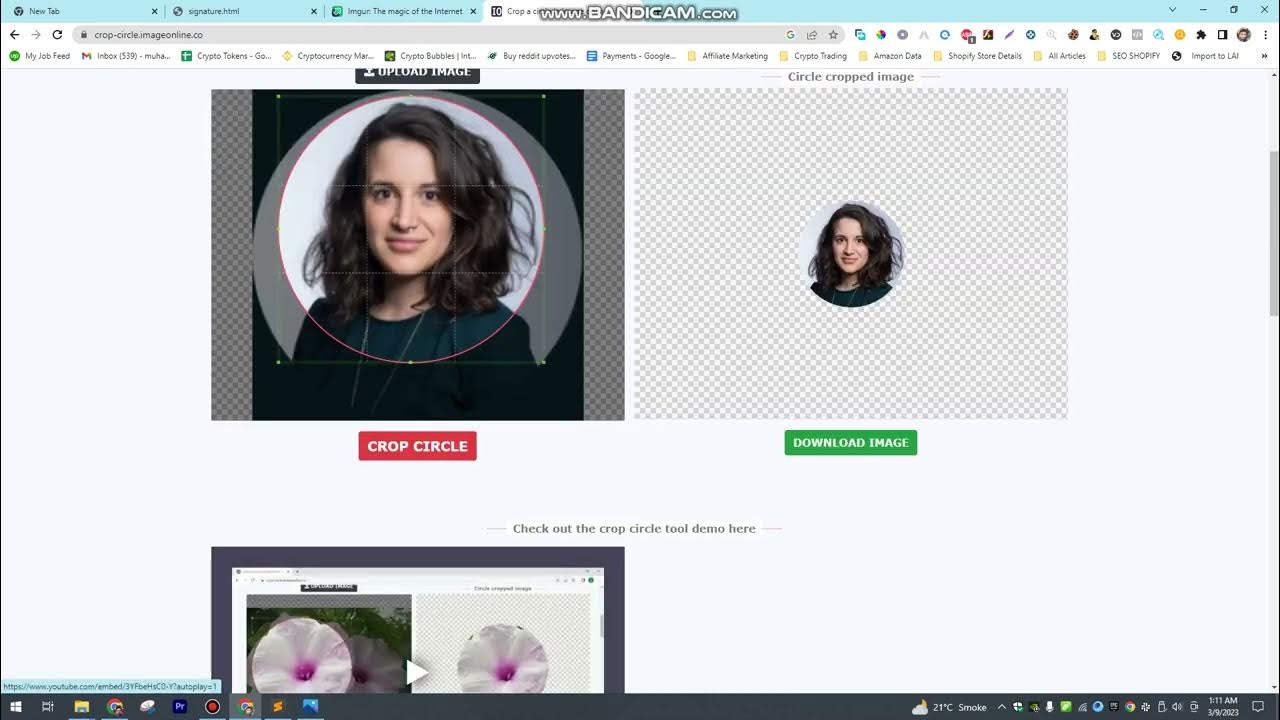The height and width of the screenshot is (720, 1280).
Task: Open Buy reddit upvotes bookmark
Action: point(532,56)
